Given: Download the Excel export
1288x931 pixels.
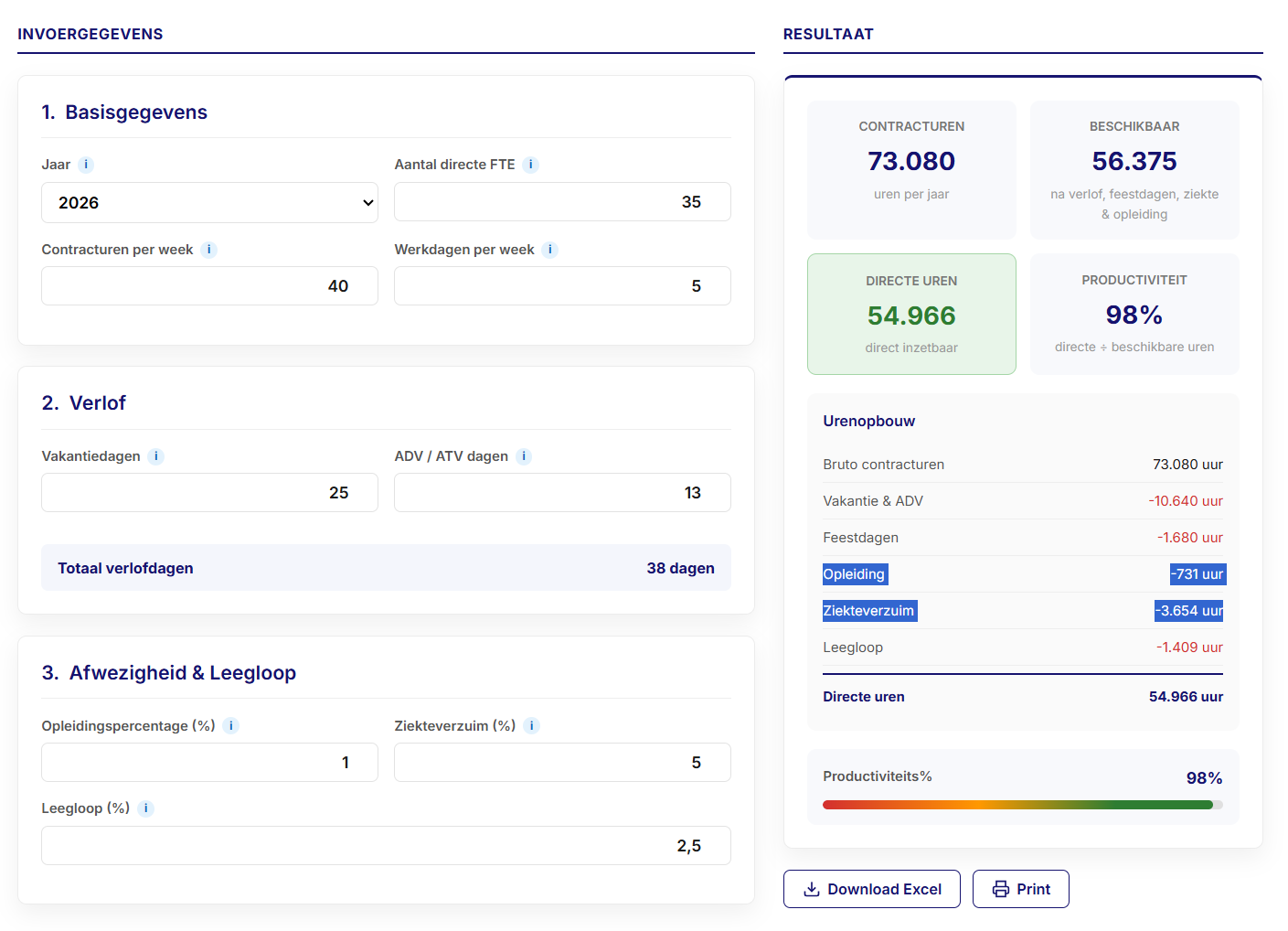Looking at the screenshot, I should pos(872,889).
